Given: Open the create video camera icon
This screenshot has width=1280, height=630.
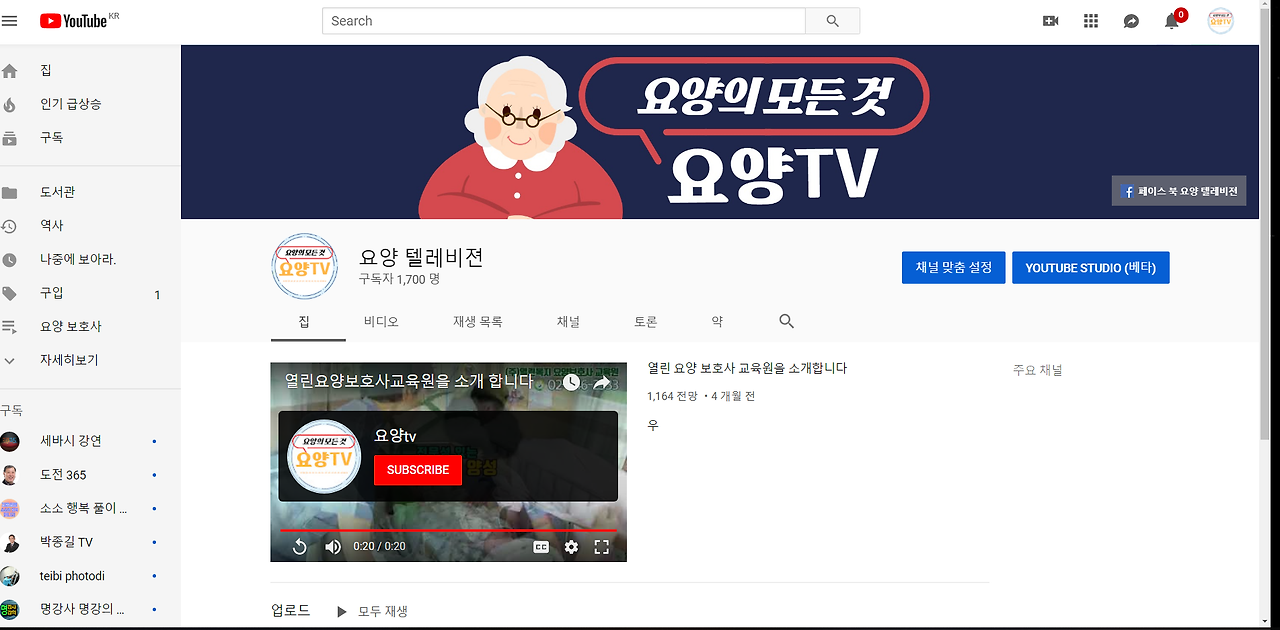Looking at the screenshot, I should [1050, 21].
